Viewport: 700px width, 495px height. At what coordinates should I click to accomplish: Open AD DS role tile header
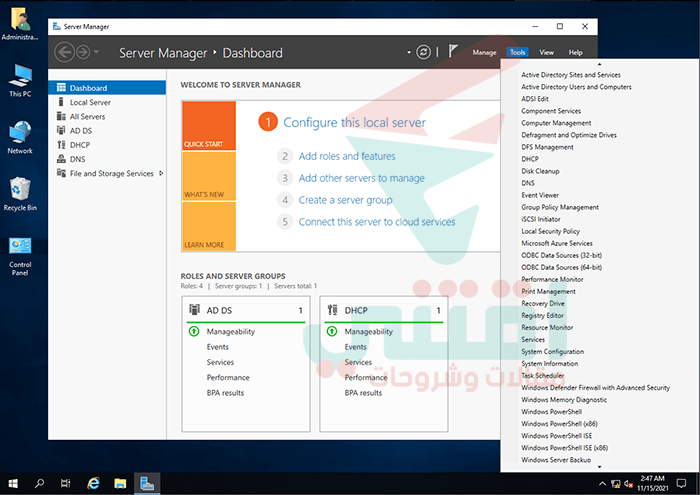click(x=246, y=310)
